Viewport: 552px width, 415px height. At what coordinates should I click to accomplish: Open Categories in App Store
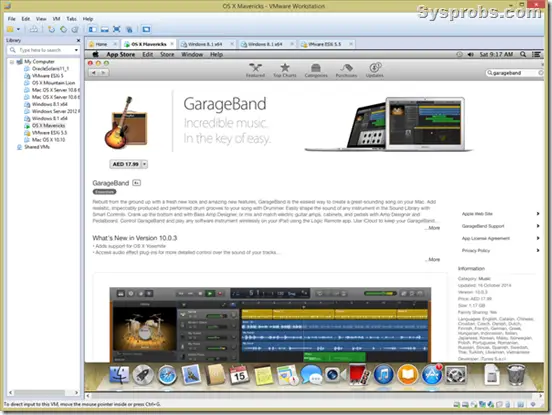tap(316, 70)
